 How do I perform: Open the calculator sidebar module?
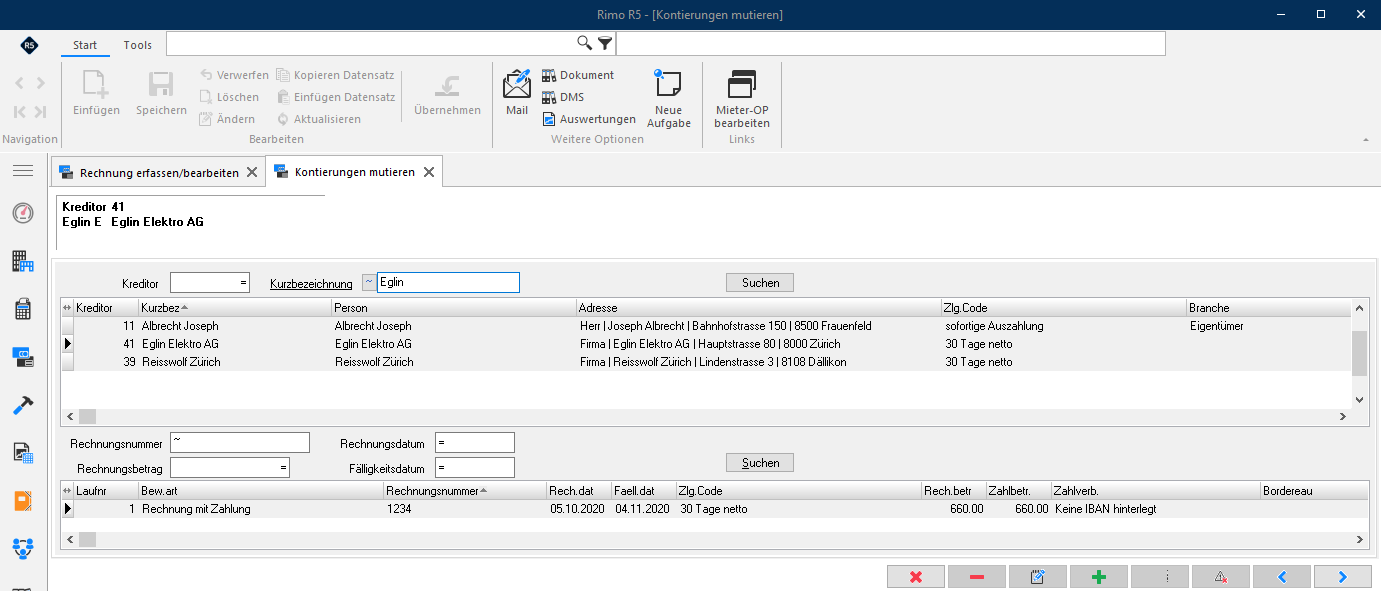point(23,309)
